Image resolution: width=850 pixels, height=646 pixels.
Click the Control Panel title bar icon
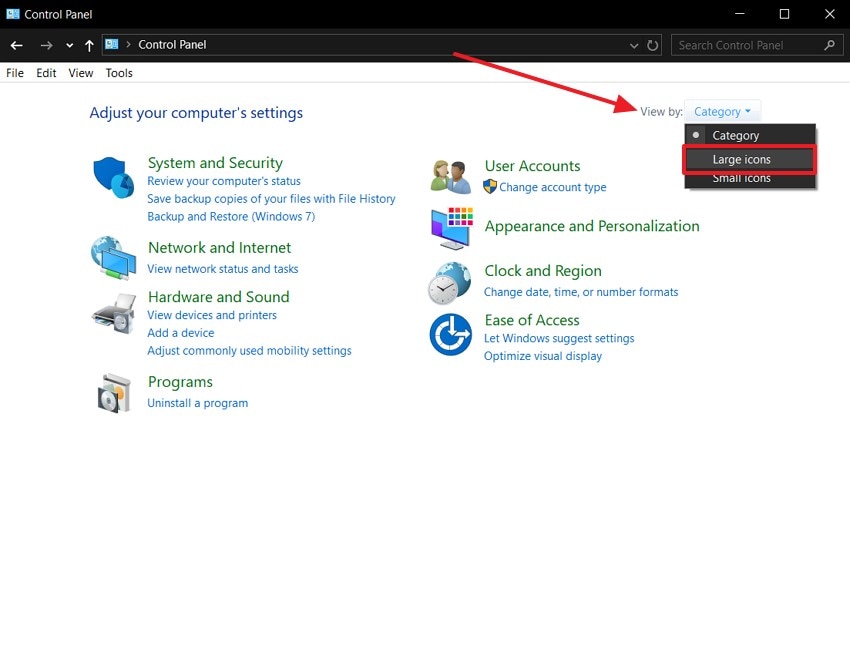[12, 14]
